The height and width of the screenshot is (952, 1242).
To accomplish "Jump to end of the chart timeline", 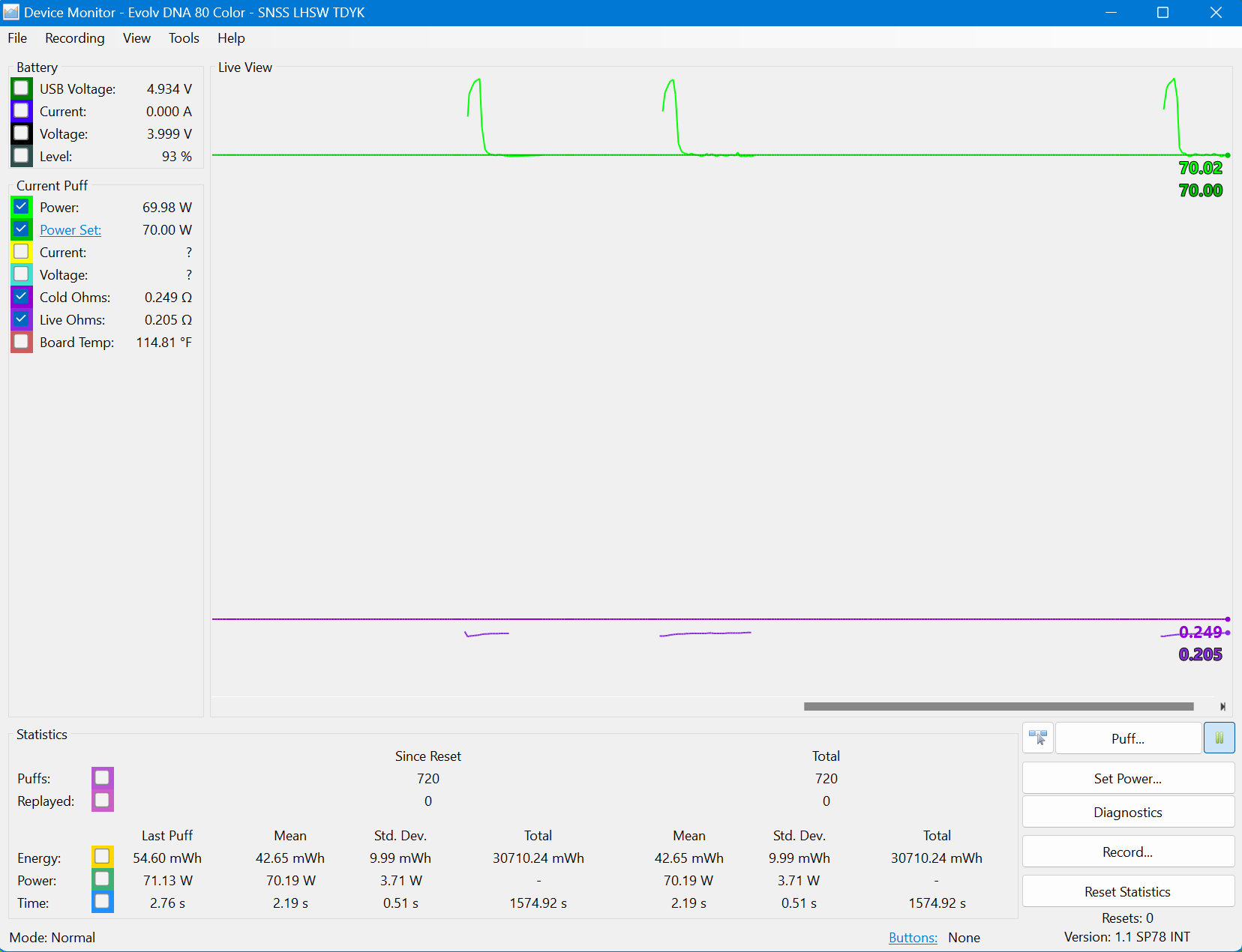I will 1222,706.
